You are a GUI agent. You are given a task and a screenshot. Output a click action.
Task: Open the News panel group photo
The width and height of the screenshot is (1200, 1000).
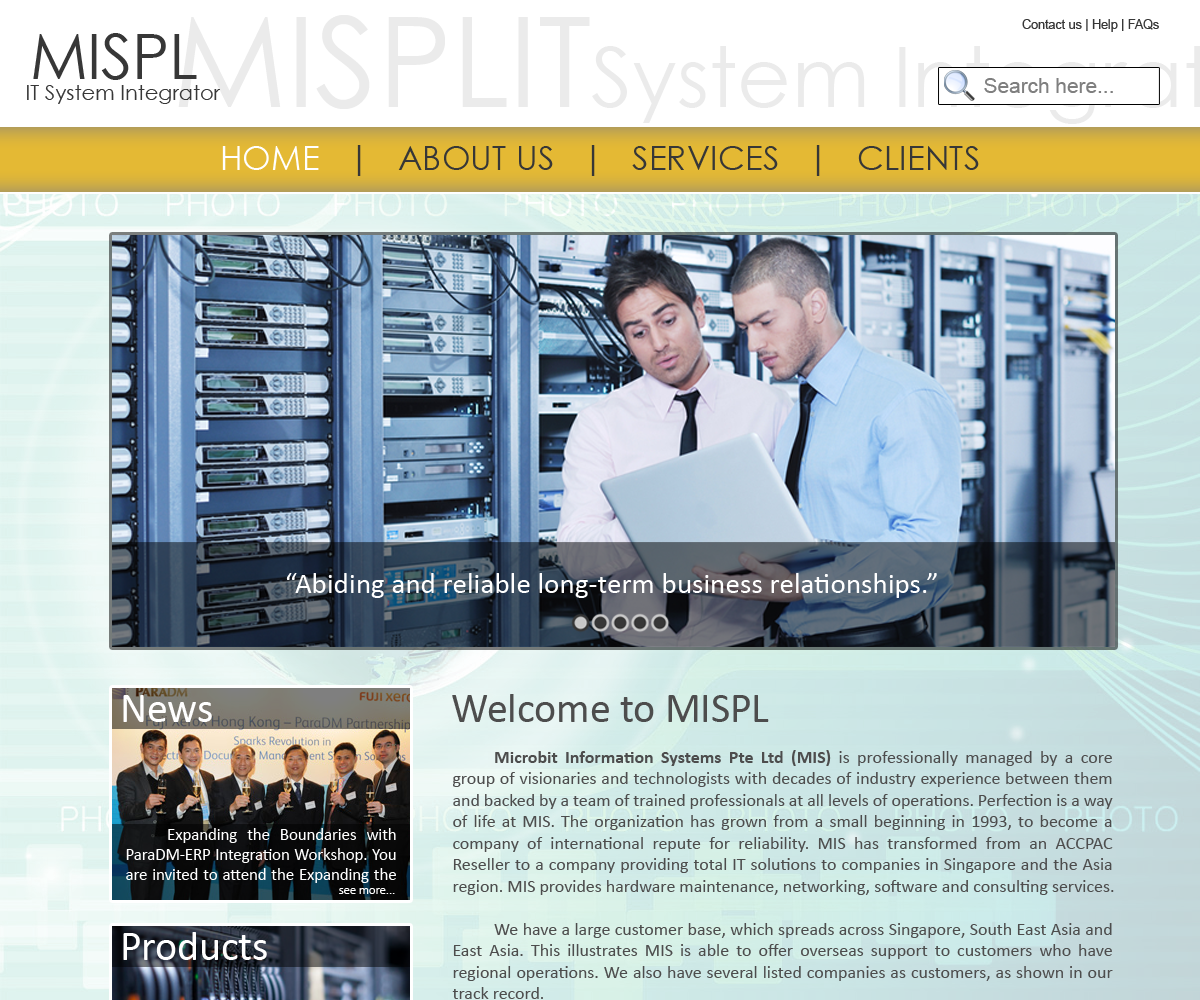tap(260, 793)
